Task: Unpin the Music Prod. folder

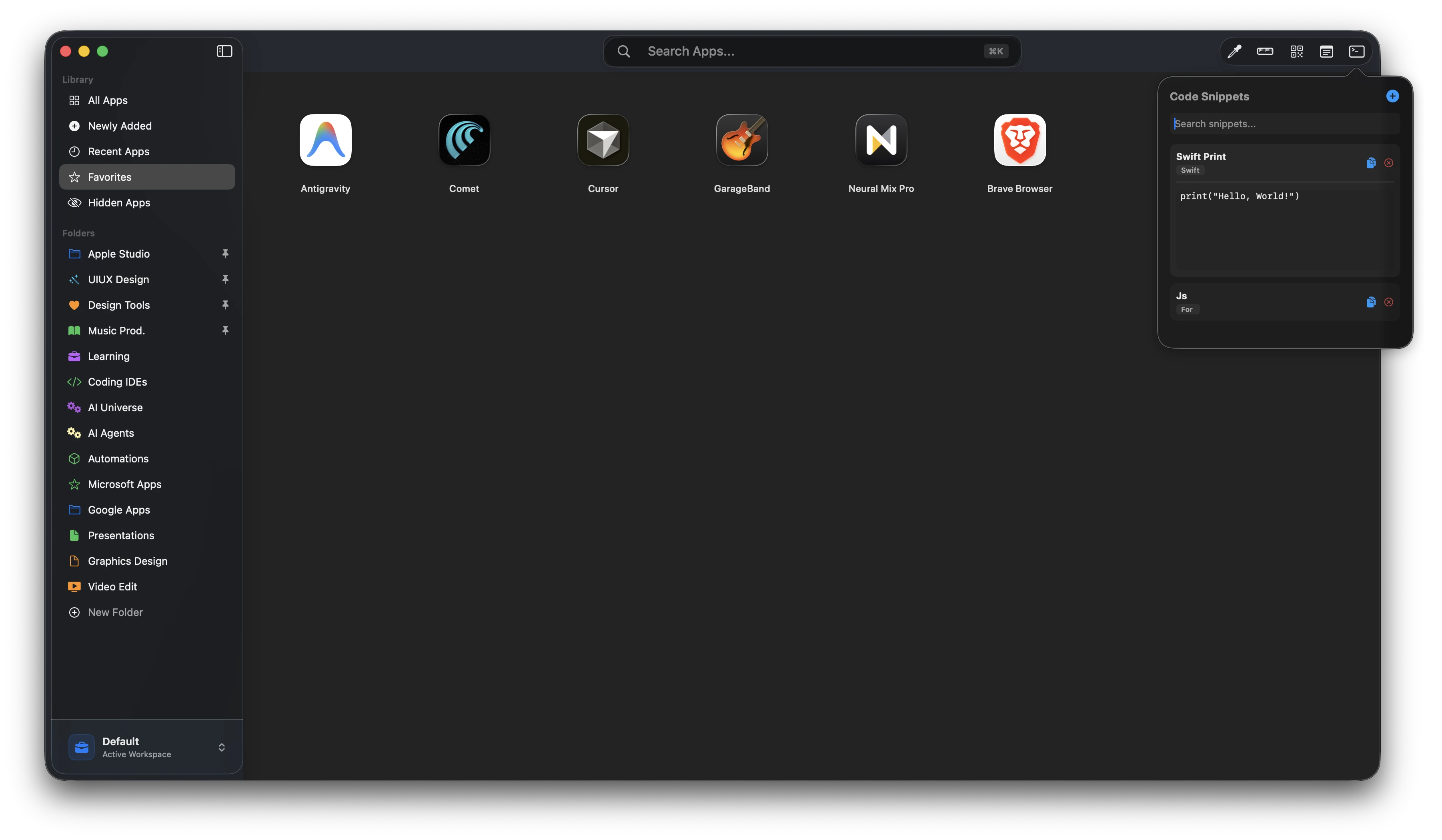Action: coord(225,330)
